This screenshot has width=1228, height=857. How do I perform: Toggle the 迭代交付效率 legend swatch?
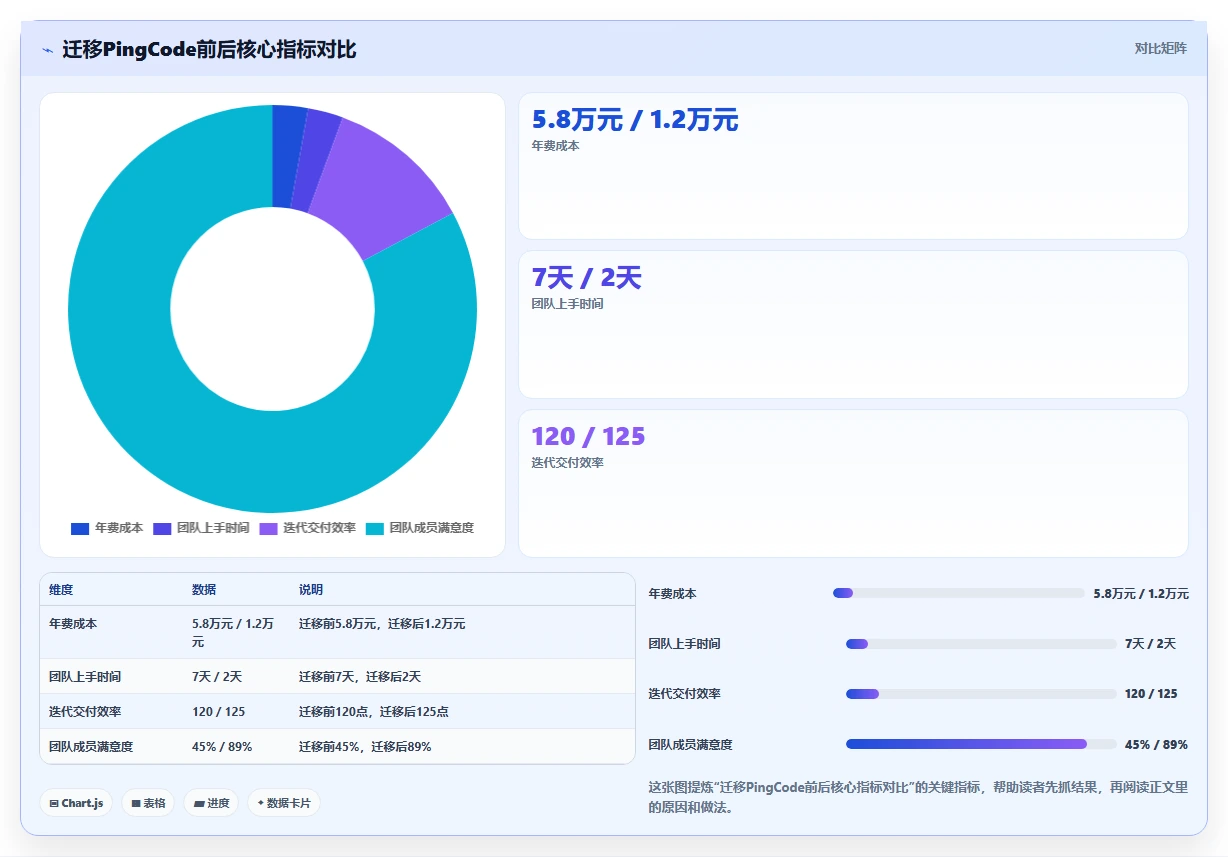coord(268,528)
